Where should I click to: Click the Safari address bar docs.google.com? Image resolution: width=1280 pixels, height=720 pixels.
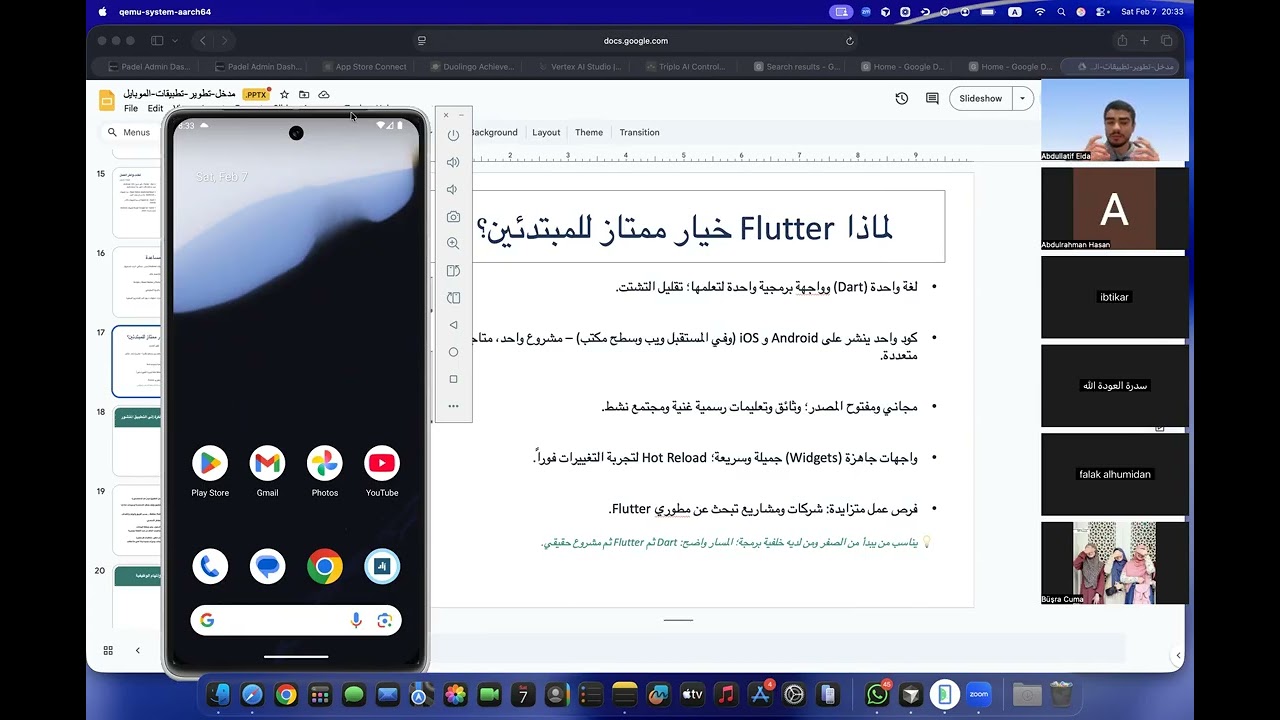(636, 41)
